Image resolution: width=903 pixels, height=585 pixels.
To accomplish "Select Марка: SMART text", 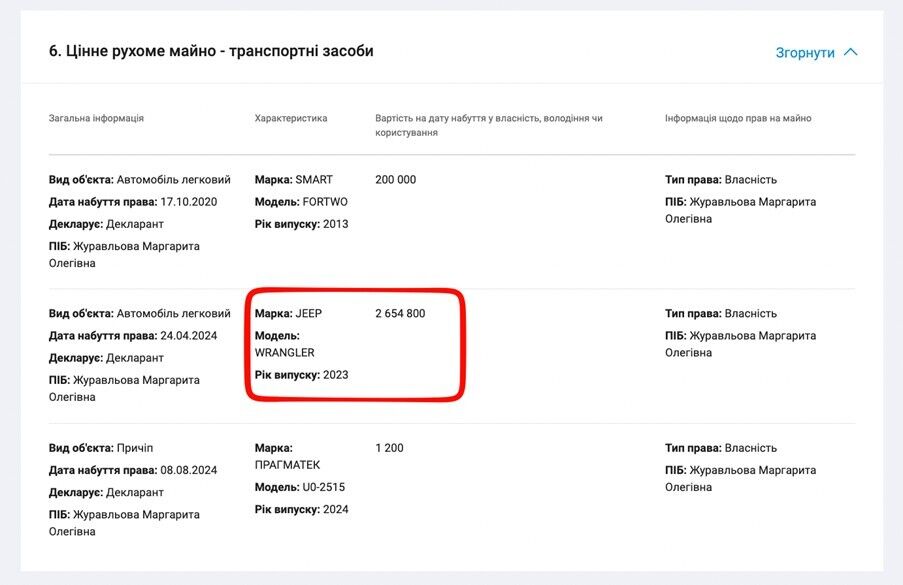I will point(294,180).
